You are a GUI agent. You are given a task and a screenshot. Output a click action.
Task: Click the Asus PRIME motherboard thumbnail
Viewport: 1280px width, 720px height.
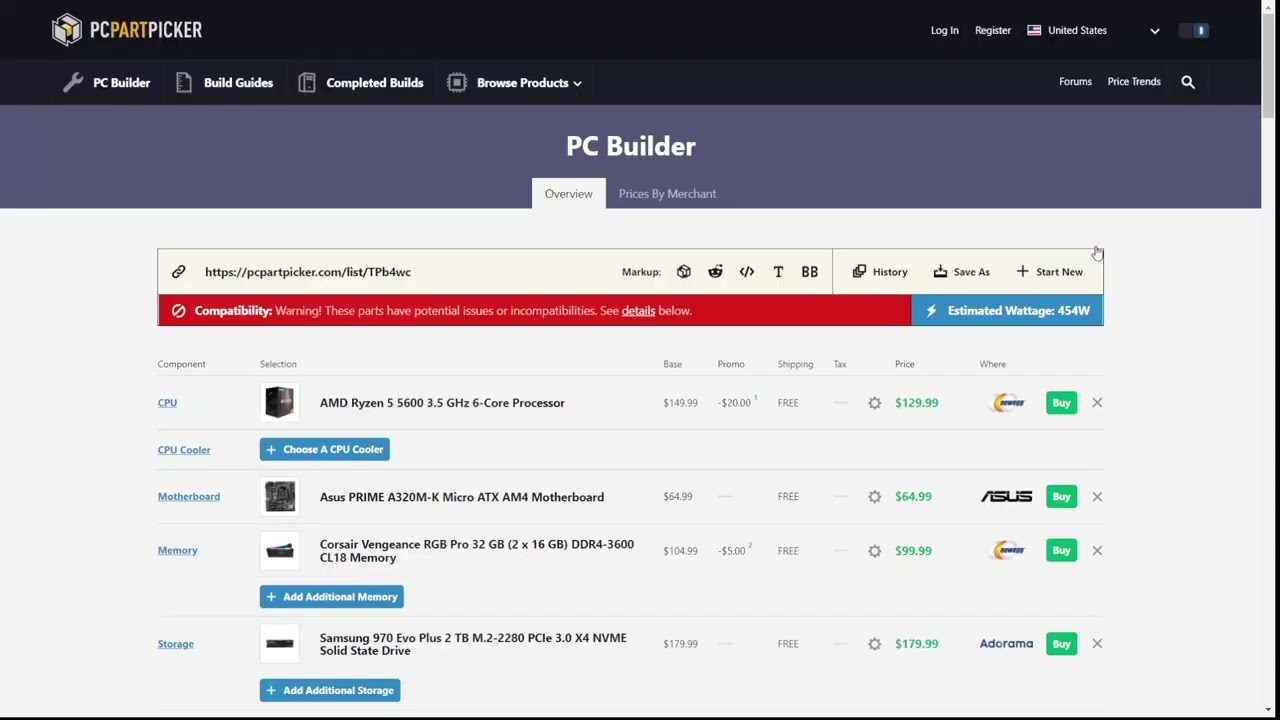point(280,497)
